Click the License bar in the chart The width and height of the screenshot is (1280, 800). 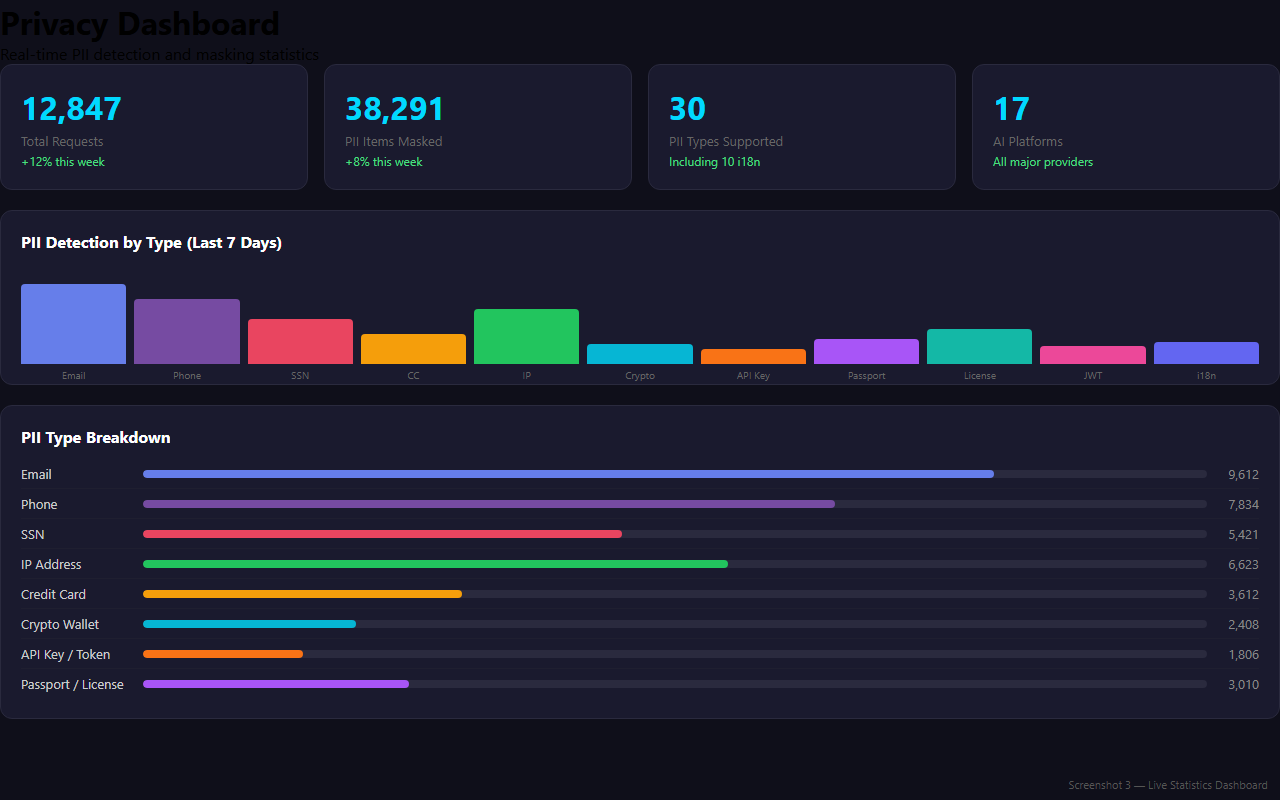pos(979,346)
